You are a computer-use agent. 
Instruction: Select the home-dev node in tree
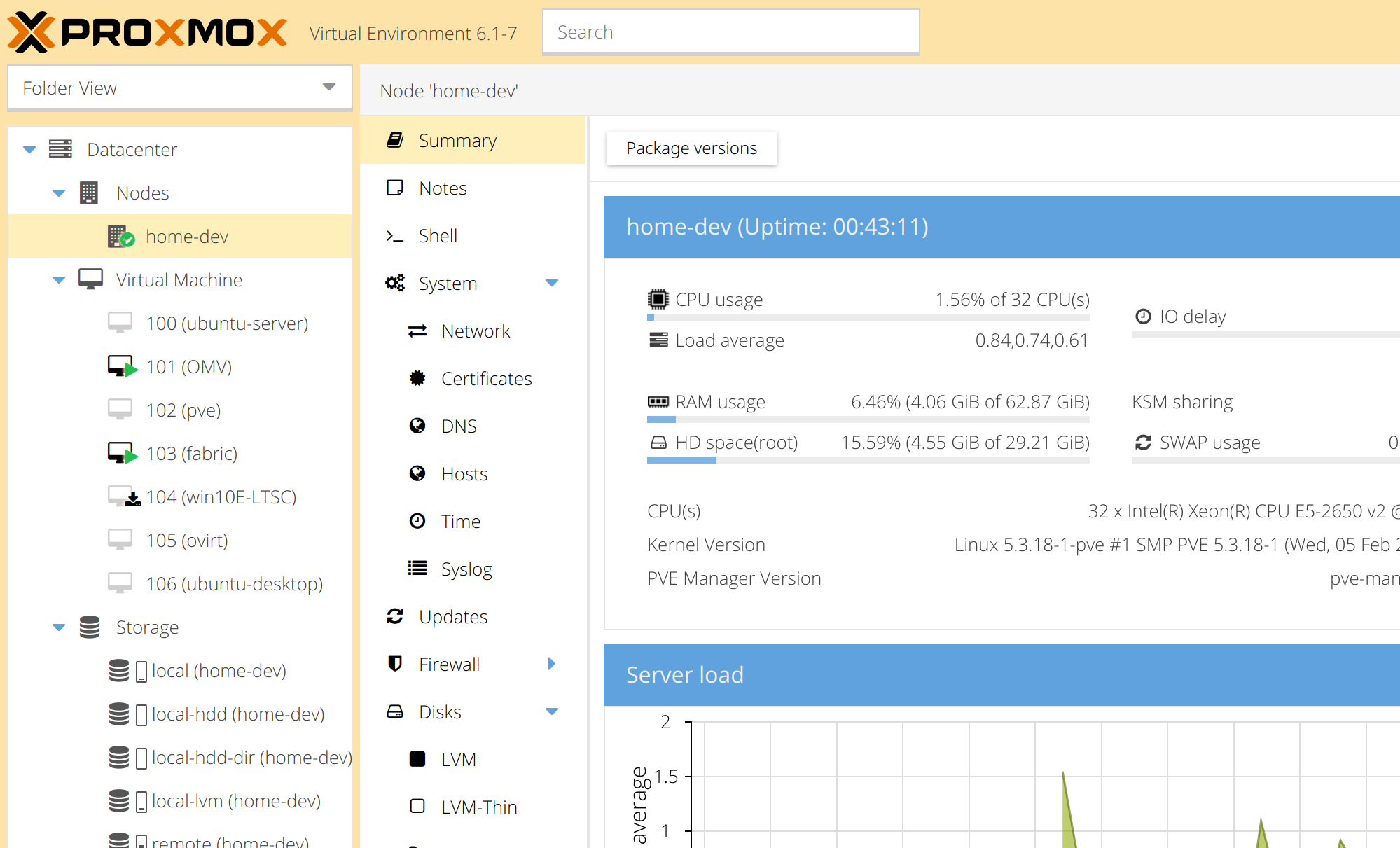click(x=180, y=236)
